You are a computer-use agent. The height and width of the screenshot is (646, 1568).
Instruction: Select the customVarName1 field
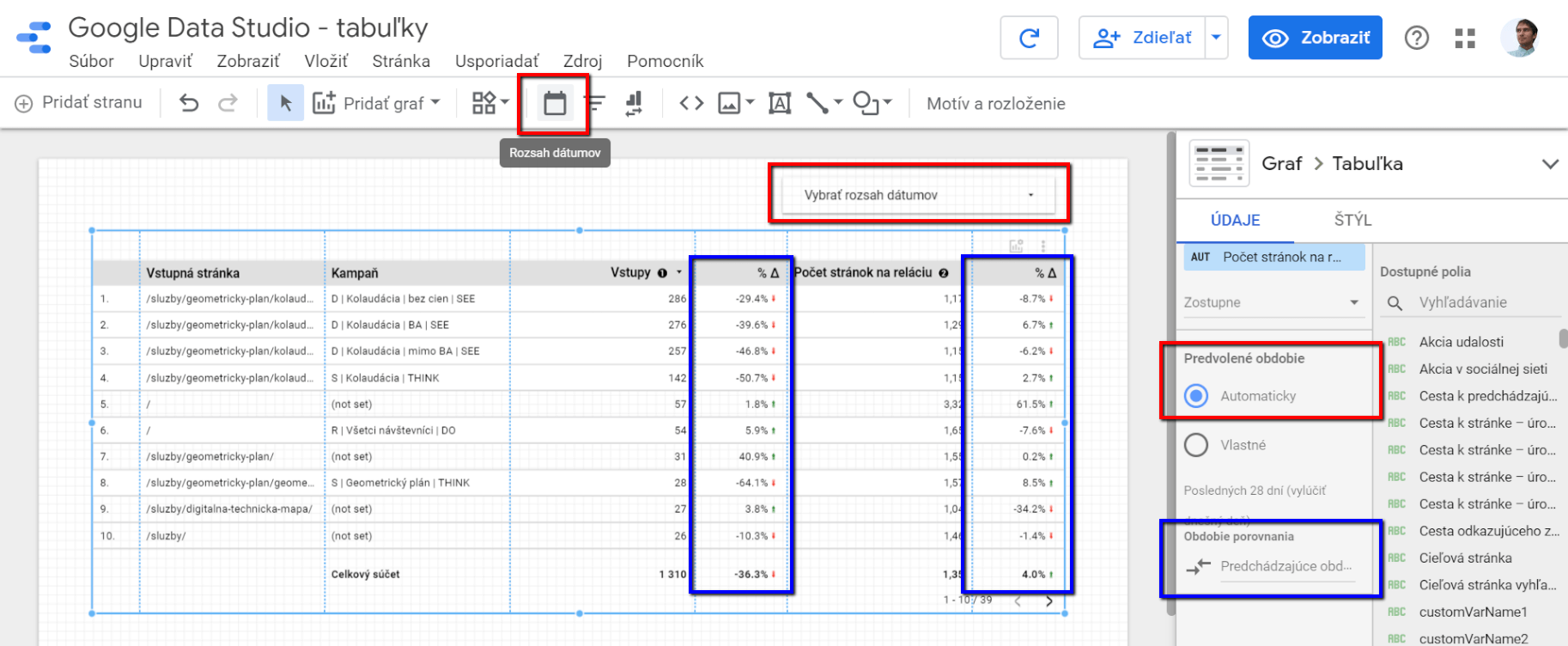[1474, 612]
